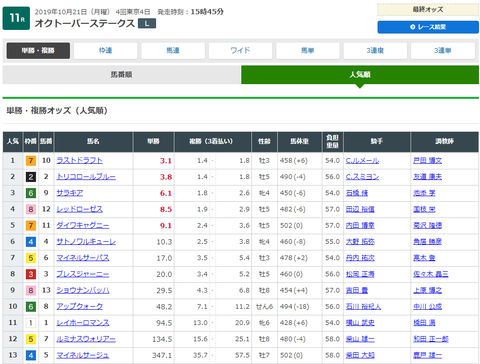Switch to the 枠連 tab

tap(105, 51)
